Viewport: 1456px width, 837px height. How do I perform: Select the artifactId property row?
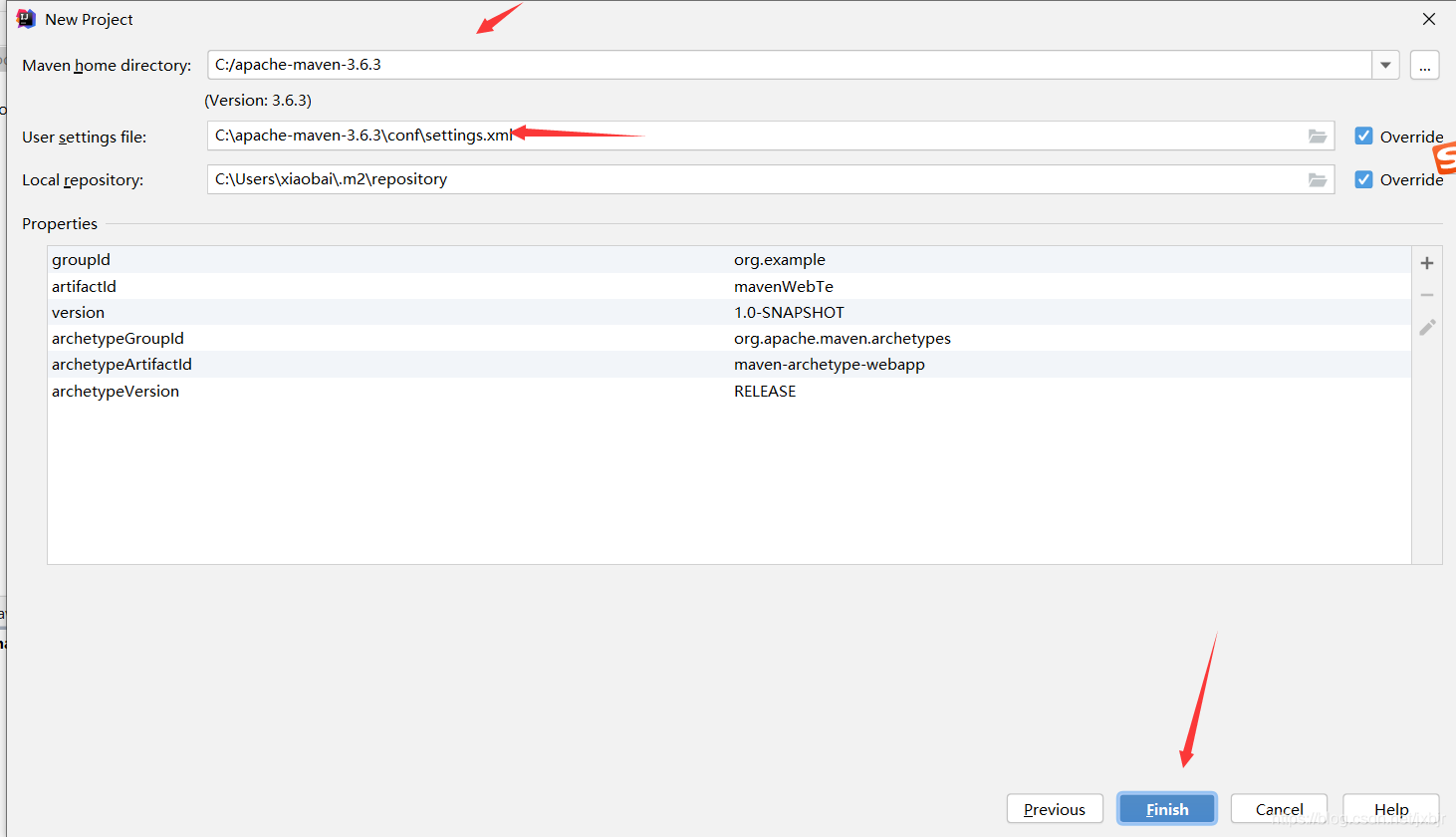click(x=729, y=286)
